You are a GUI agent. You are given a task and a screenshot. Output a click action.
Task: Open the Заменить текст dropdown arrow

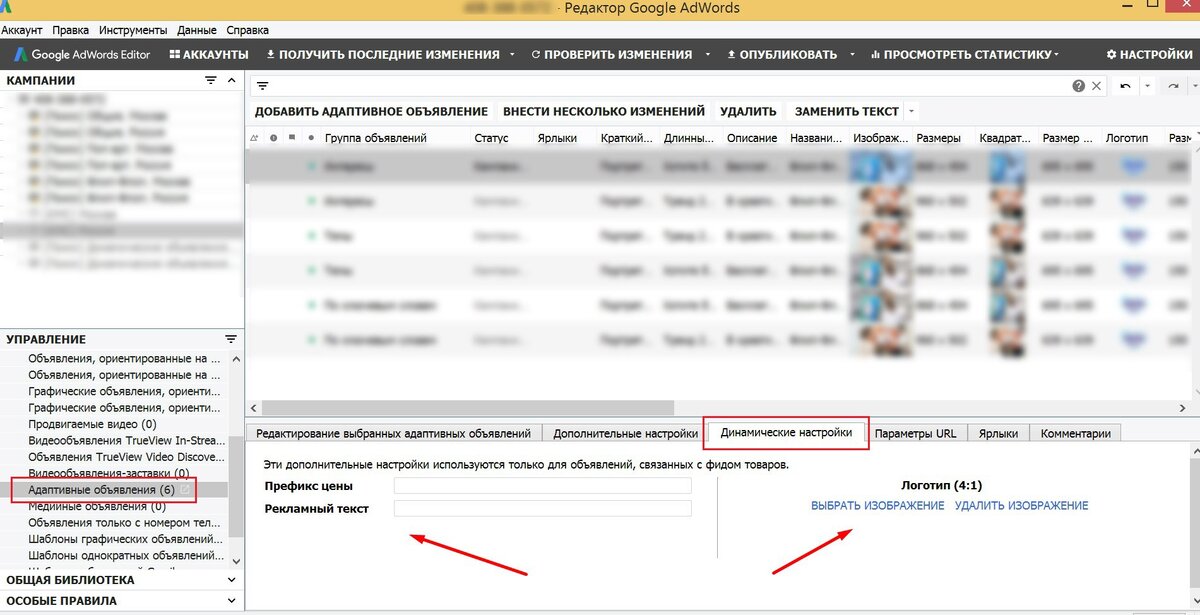click(x=911, y=111)
